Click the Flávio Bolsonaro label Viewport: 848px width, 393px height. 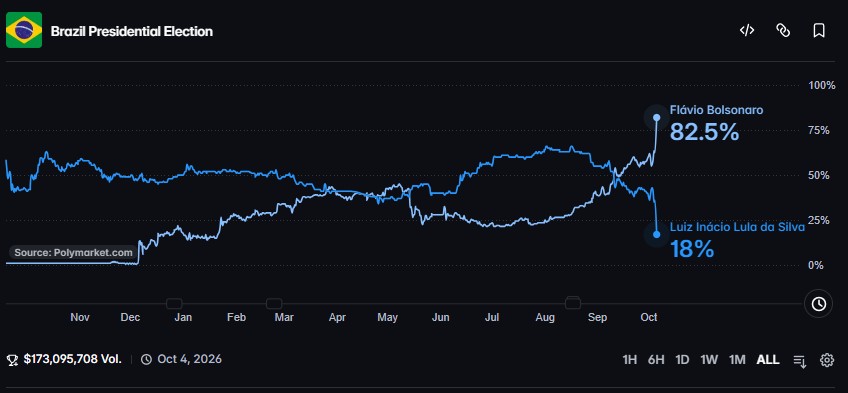click(717, 110)
